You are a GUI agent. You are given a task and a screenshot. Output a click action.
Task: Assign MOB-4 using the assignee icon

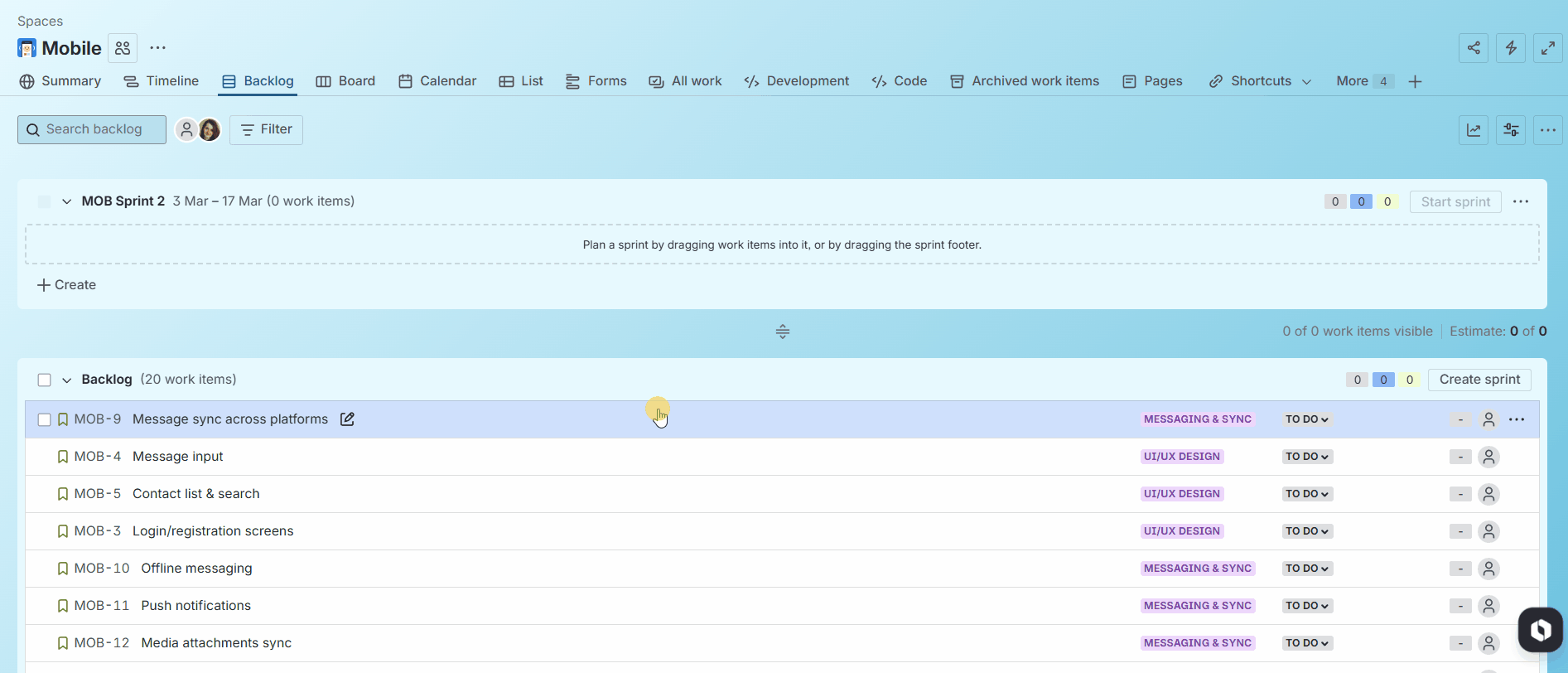[x=1488, y=457]
